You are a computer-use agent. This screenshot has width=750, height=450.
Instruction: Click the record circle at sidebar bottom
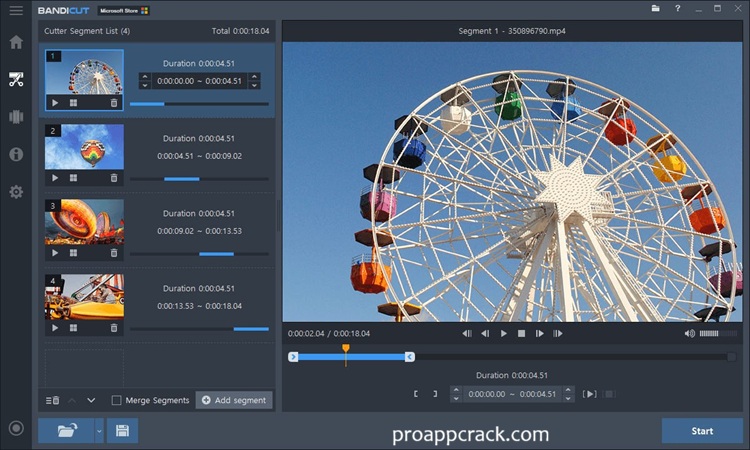(x=16, y=428)
